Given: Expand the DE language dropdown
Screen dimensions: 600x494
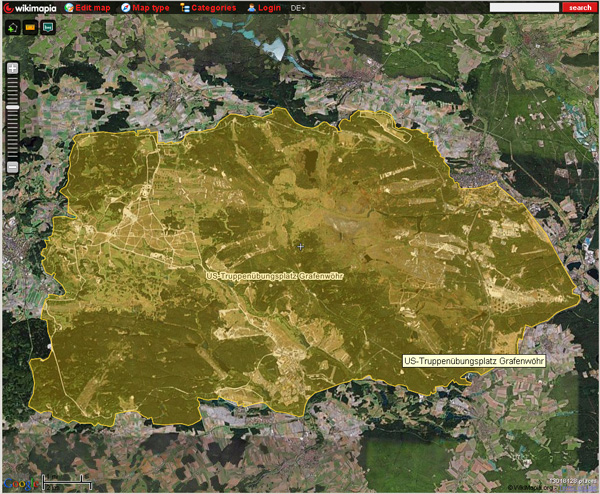Looking at the screenshot, I should pos(298,8).
